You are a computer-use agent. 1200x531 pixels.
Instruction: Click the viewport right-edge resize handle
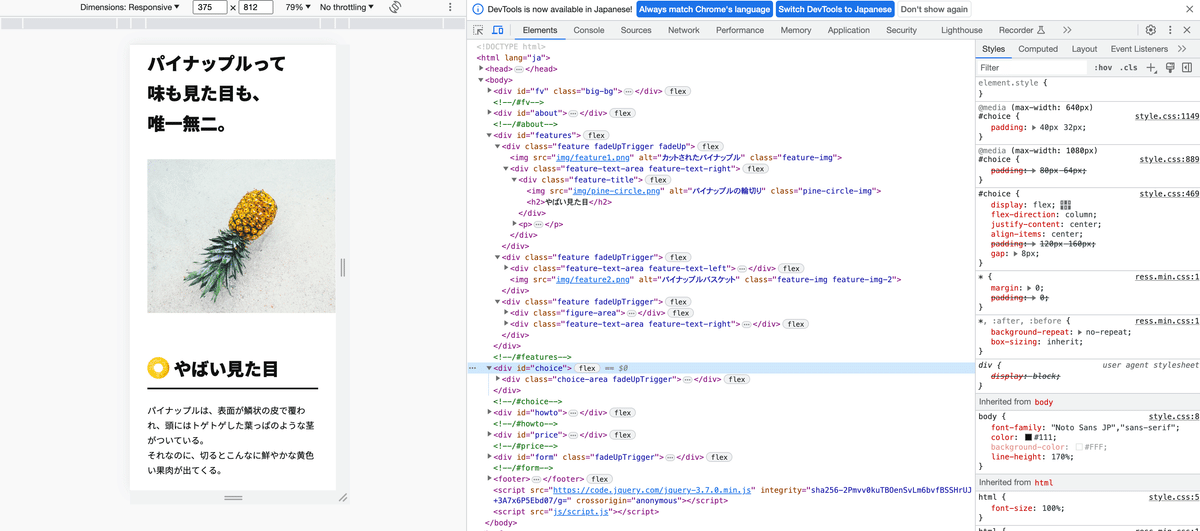pos(343,267)
